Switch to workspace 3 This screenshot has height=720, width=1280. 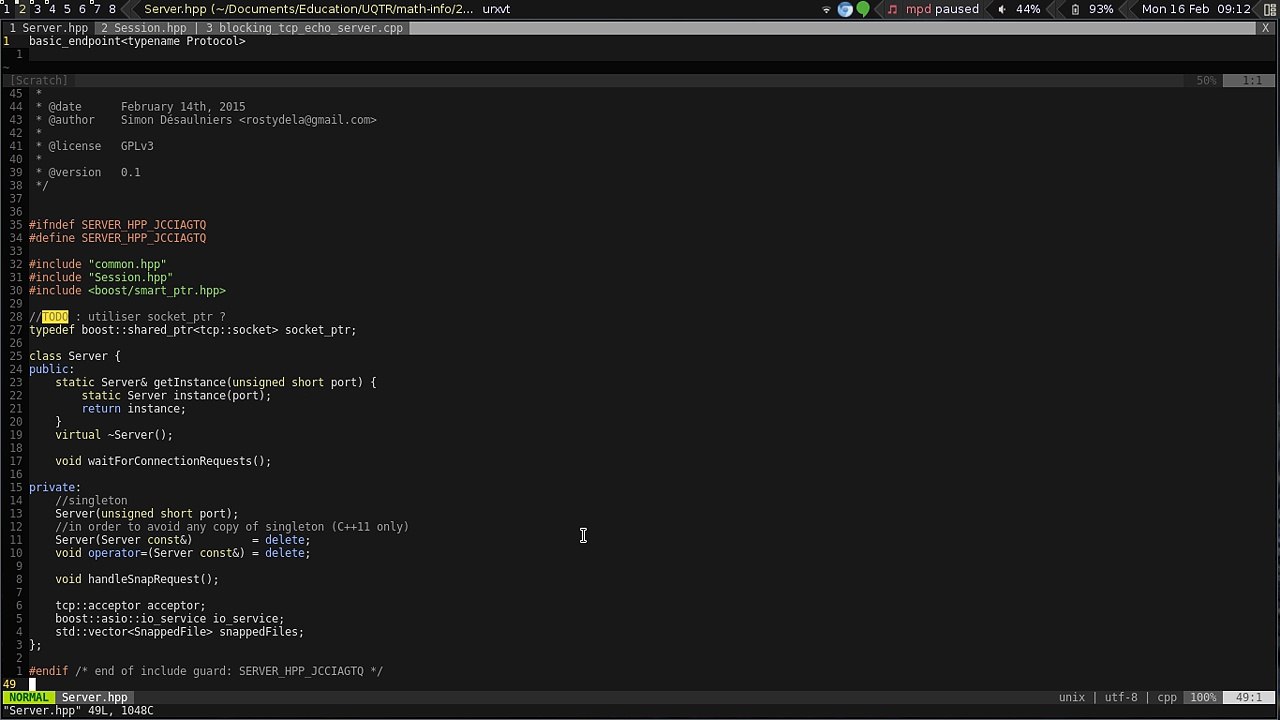click(x=37, y=9)
